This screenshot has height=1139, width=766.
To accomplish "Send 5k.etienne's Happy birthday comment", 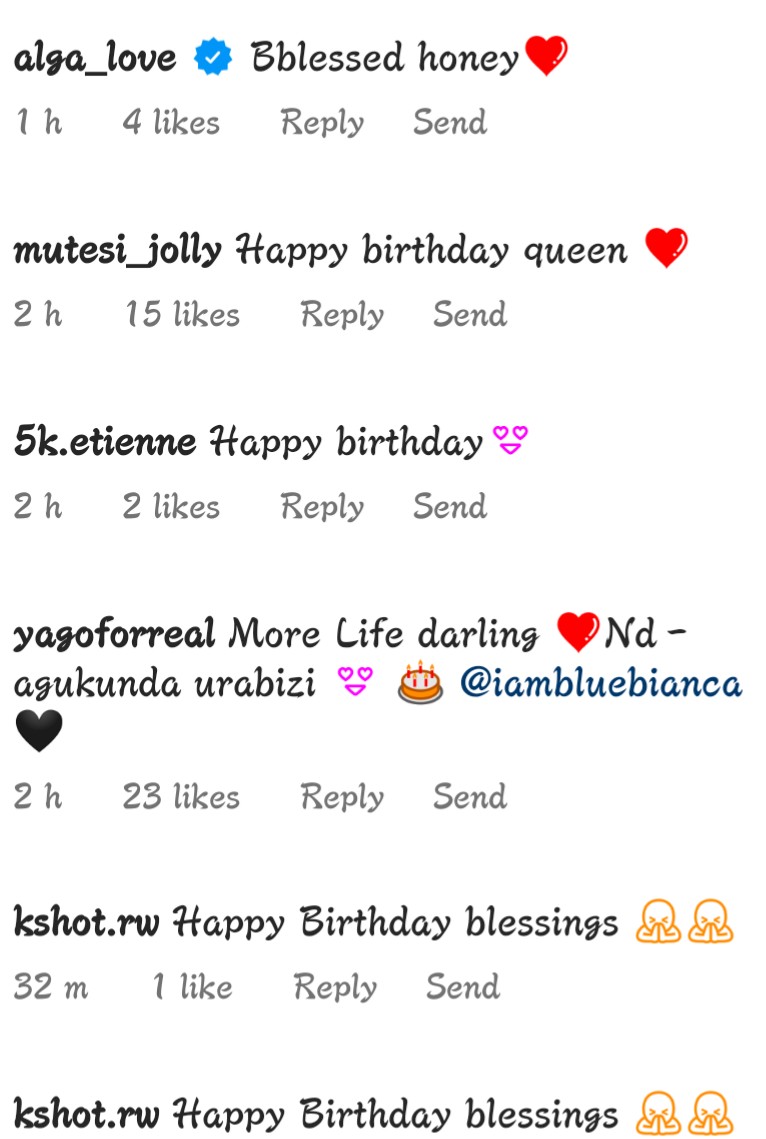I will click(450, 506).
